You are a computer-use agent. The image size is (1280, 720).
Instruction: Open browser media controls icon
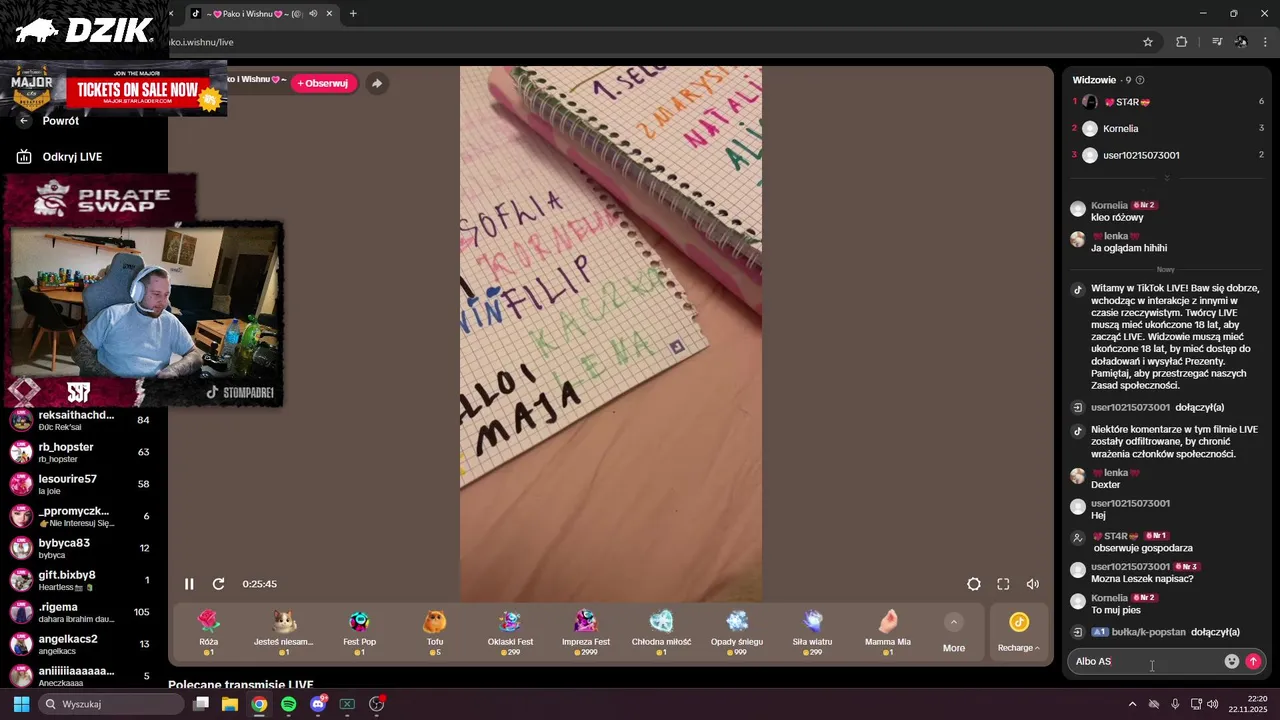[1217, 42]
